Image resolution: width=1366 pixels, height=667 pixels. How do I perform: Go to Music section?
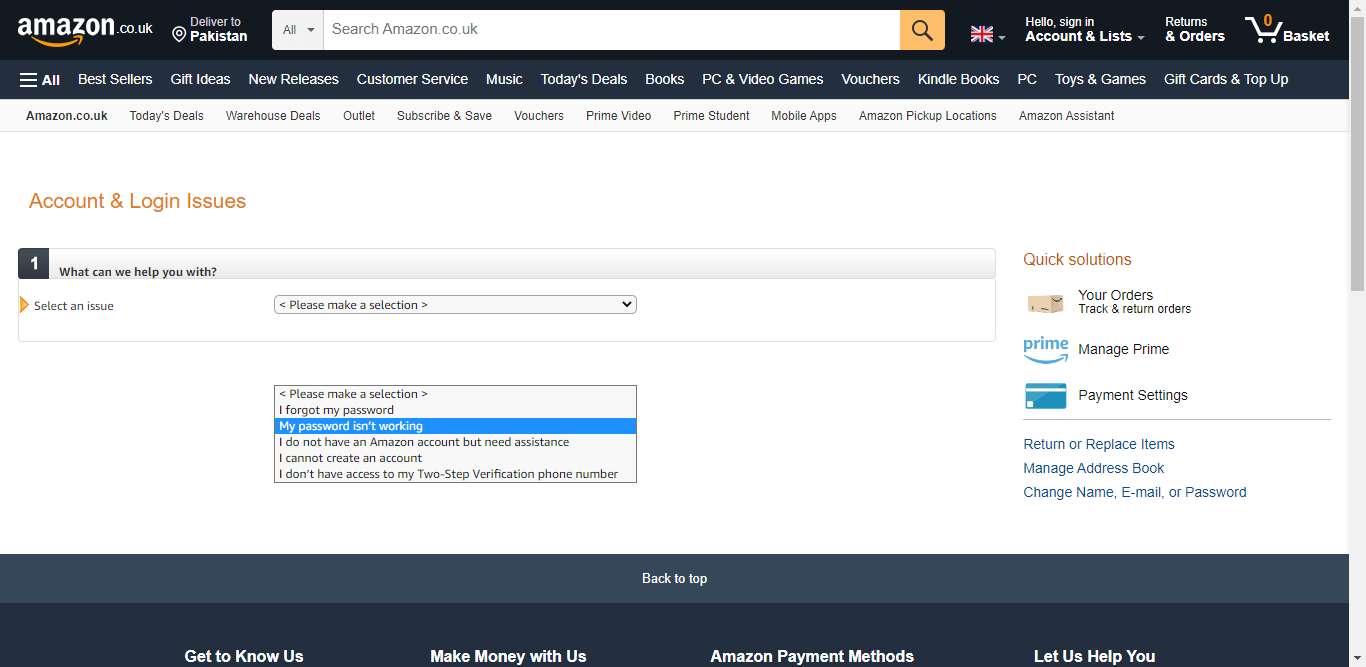[x=504, y=80]
